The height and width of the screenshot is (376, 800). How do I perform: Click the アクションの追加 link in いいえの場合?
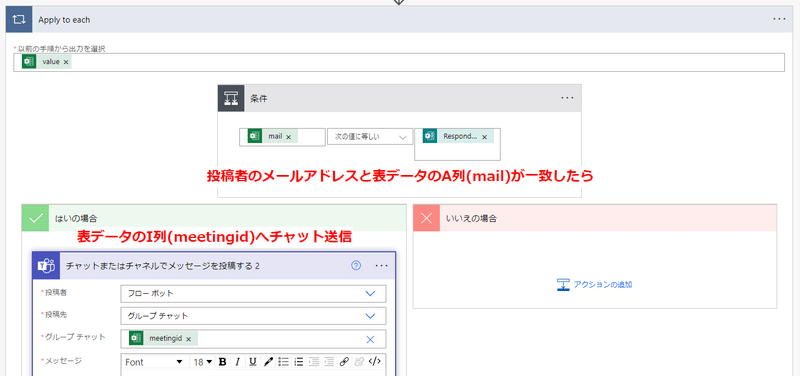(x=595, y=285)
